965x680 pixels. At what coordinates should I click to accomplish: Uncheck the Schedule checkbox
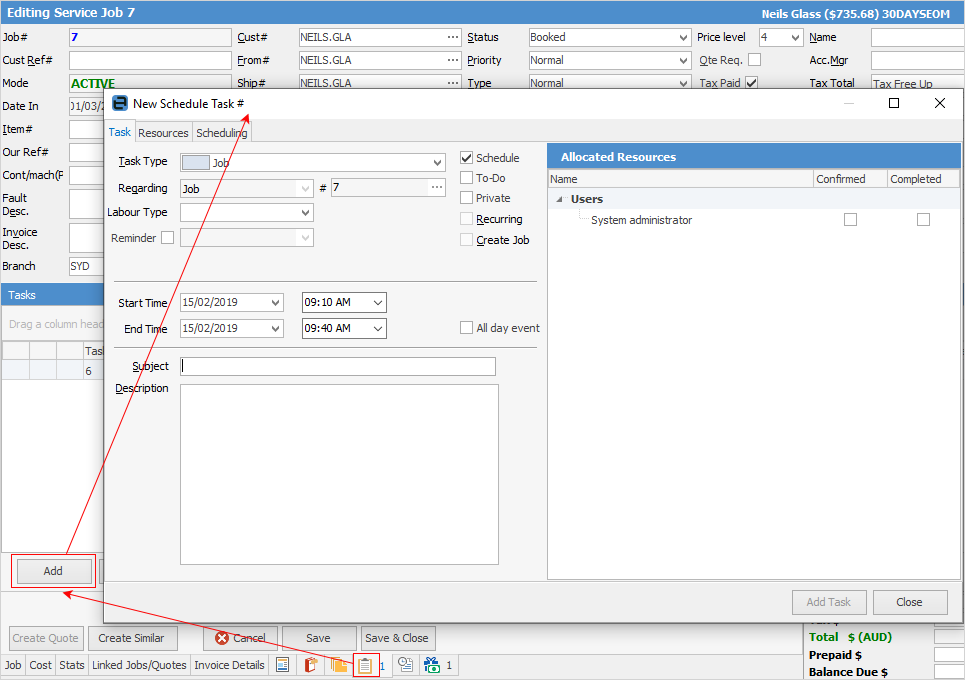[x=467, y=158]
